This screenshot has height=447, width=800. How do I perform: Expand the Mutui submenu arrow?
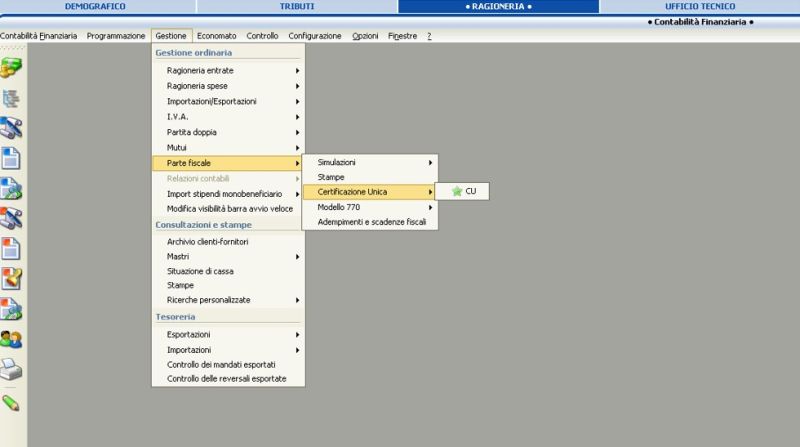pos(297,148)
